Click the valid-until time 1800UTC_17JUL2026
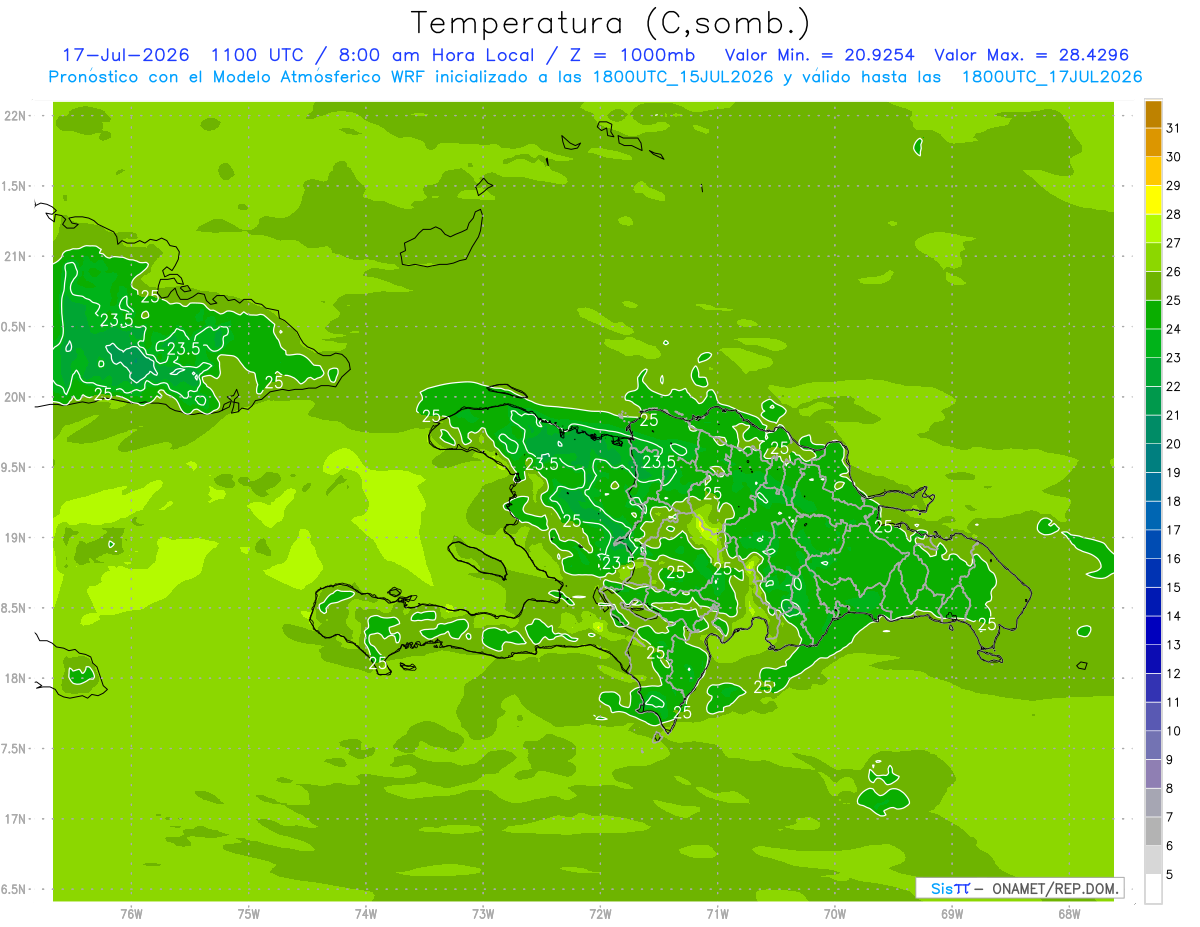 coord(1052,77)
